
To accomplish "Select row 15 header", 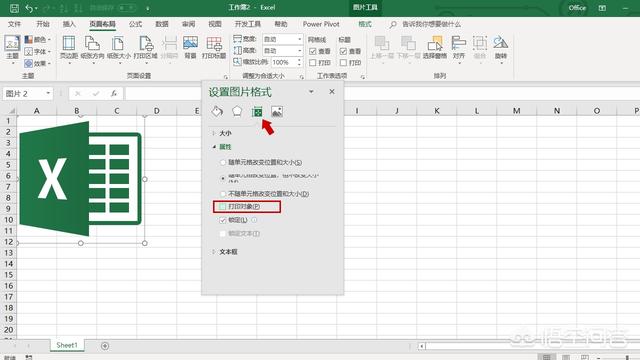I will (9, 275).
